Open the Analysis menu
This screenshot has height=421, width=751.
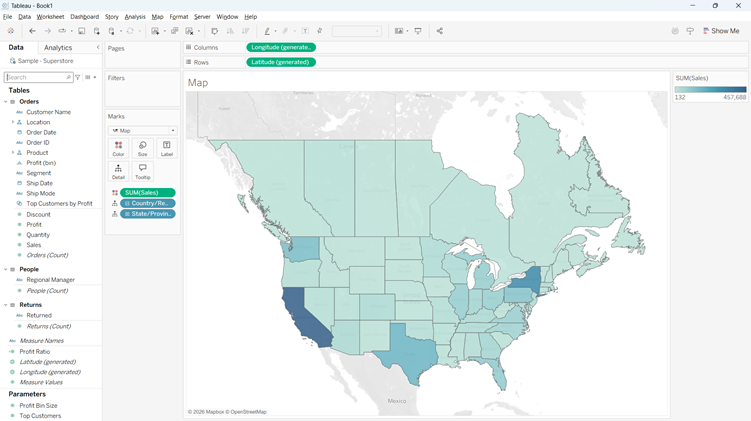tap(135, 17)
